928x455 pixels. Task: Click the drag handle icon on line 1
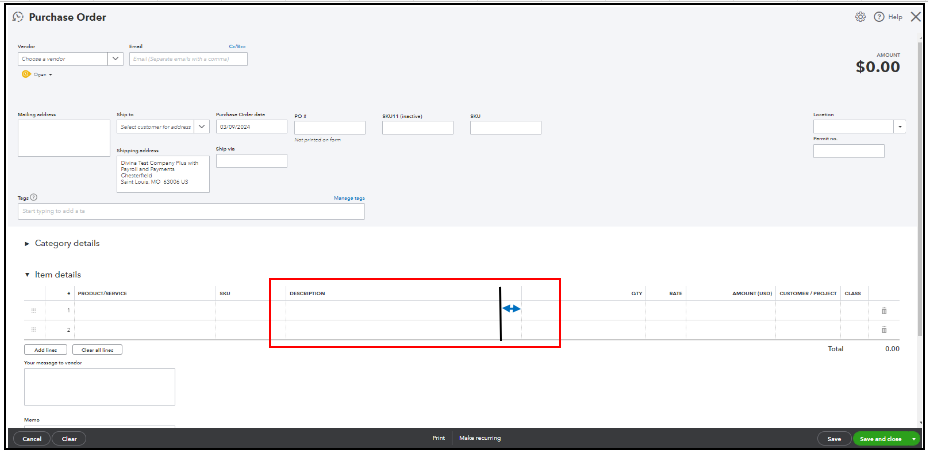34,311
